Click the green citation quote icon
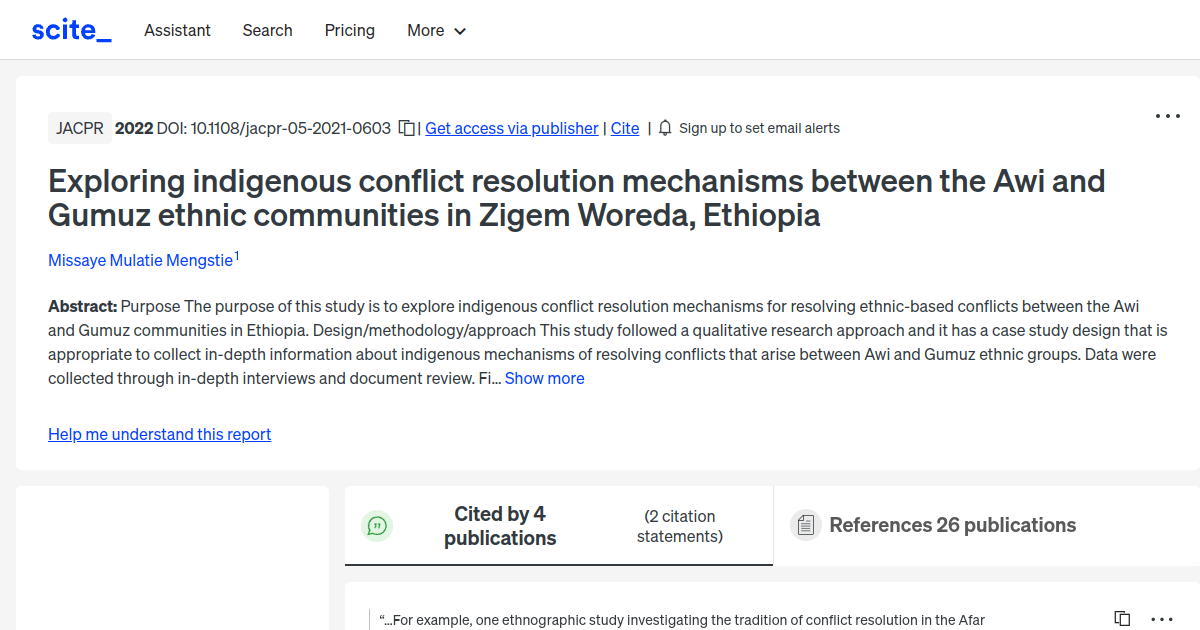 click(x=377, y=525)
